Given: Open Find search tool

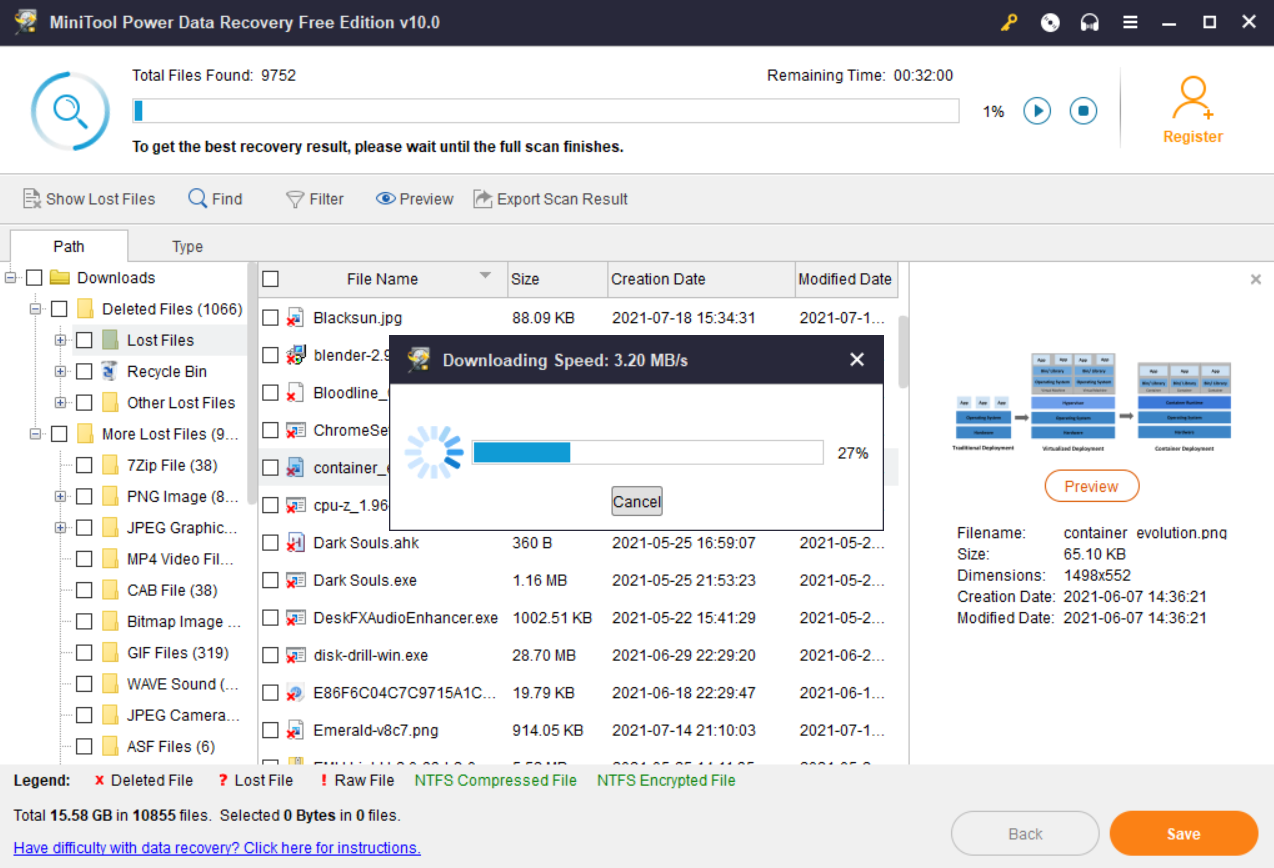Looking at the screenshot, I should click(215, 199).
